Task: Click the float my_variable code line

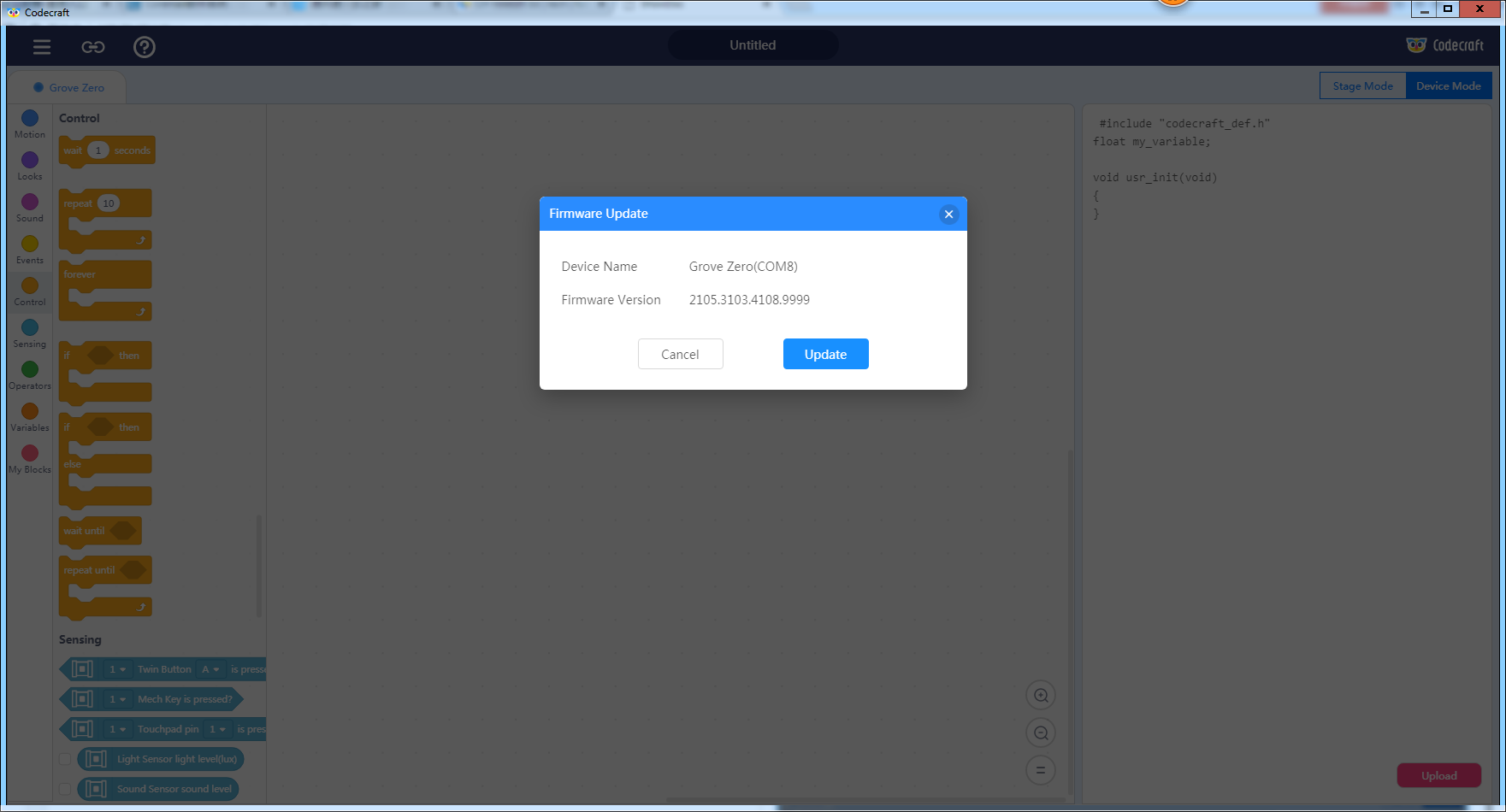Action: pos(1152,142)
